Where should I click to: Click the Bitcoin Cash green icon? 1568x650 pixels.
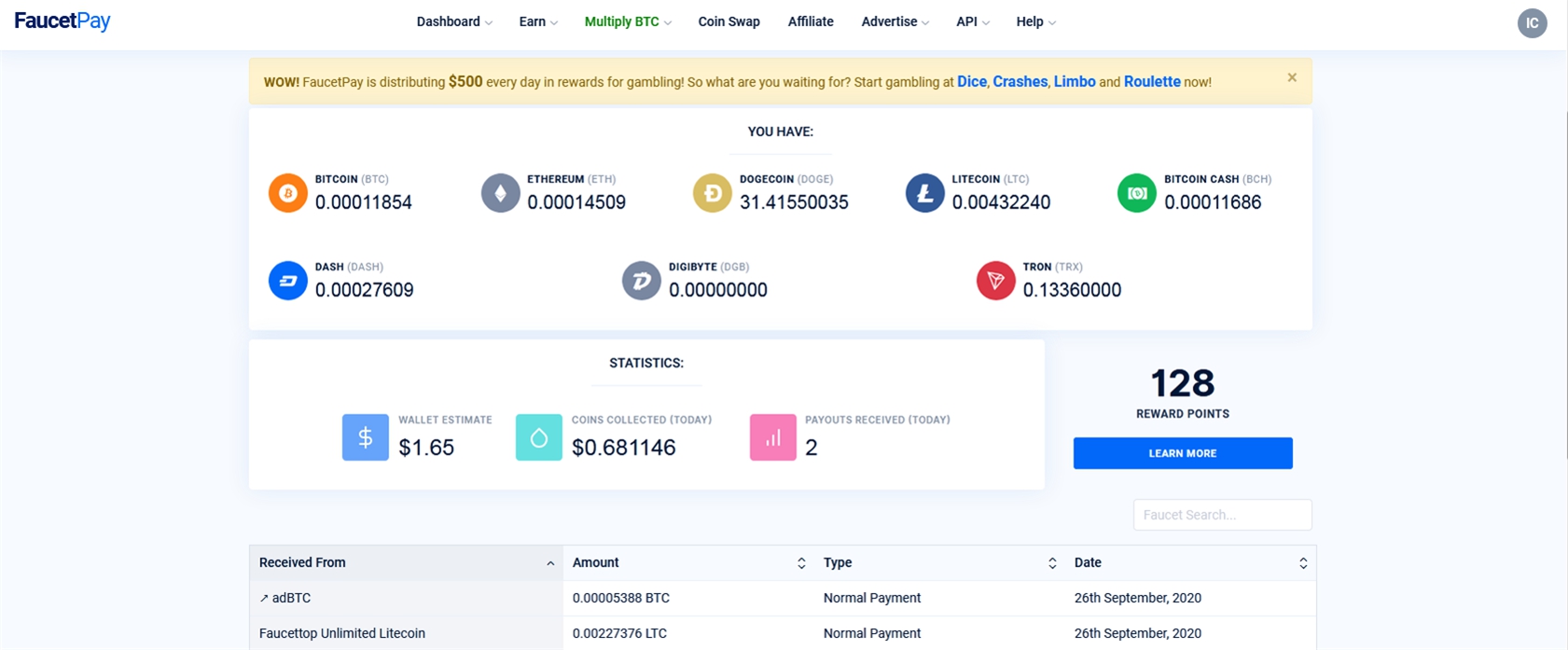(x=1137, y=193)
